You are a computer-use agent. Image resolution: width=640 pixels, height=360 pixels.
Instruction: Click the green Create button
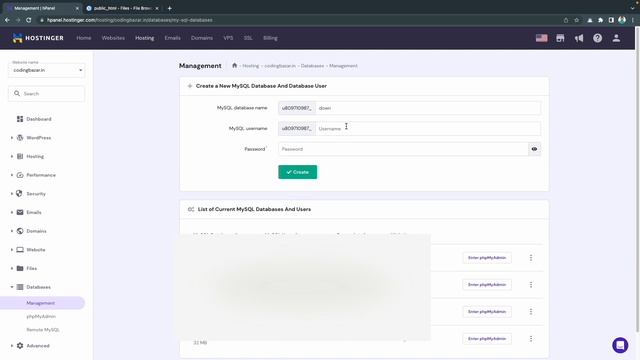pos(298,172)
